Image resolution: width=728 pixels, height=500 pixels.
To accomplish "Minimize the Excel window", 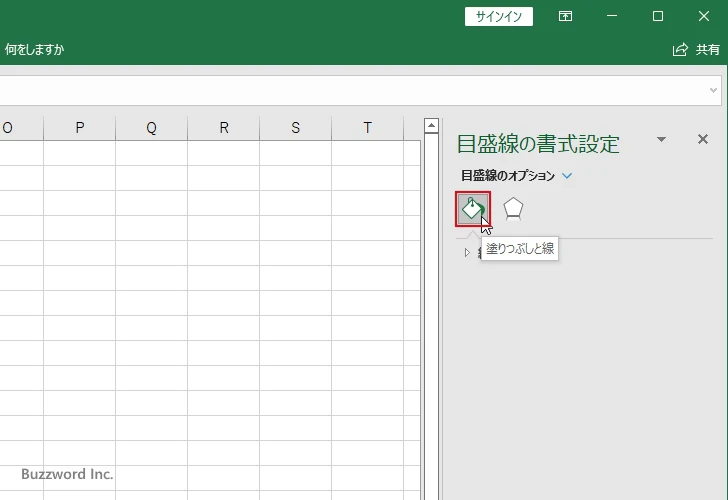I will [x=612, y=17].
